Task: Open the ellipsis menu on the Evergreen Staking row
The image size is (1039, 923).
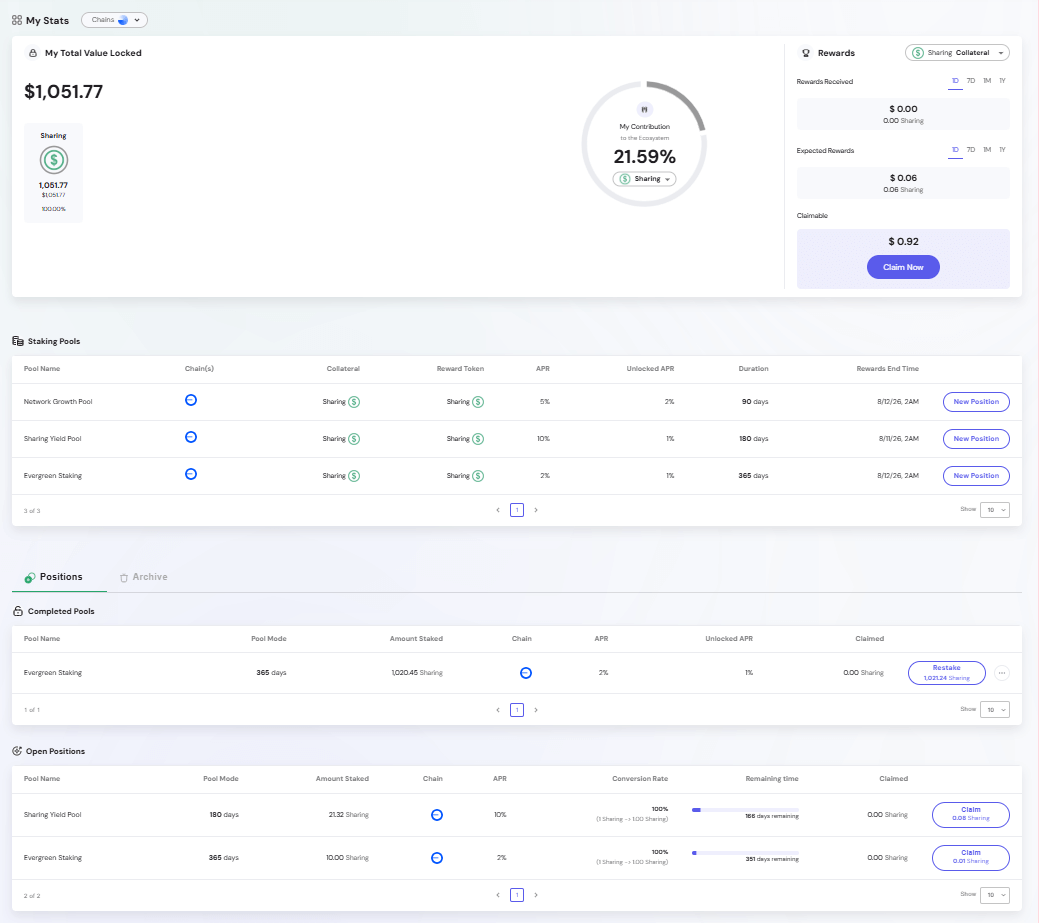Action: pyautogui.click(x=1002, y=672)
